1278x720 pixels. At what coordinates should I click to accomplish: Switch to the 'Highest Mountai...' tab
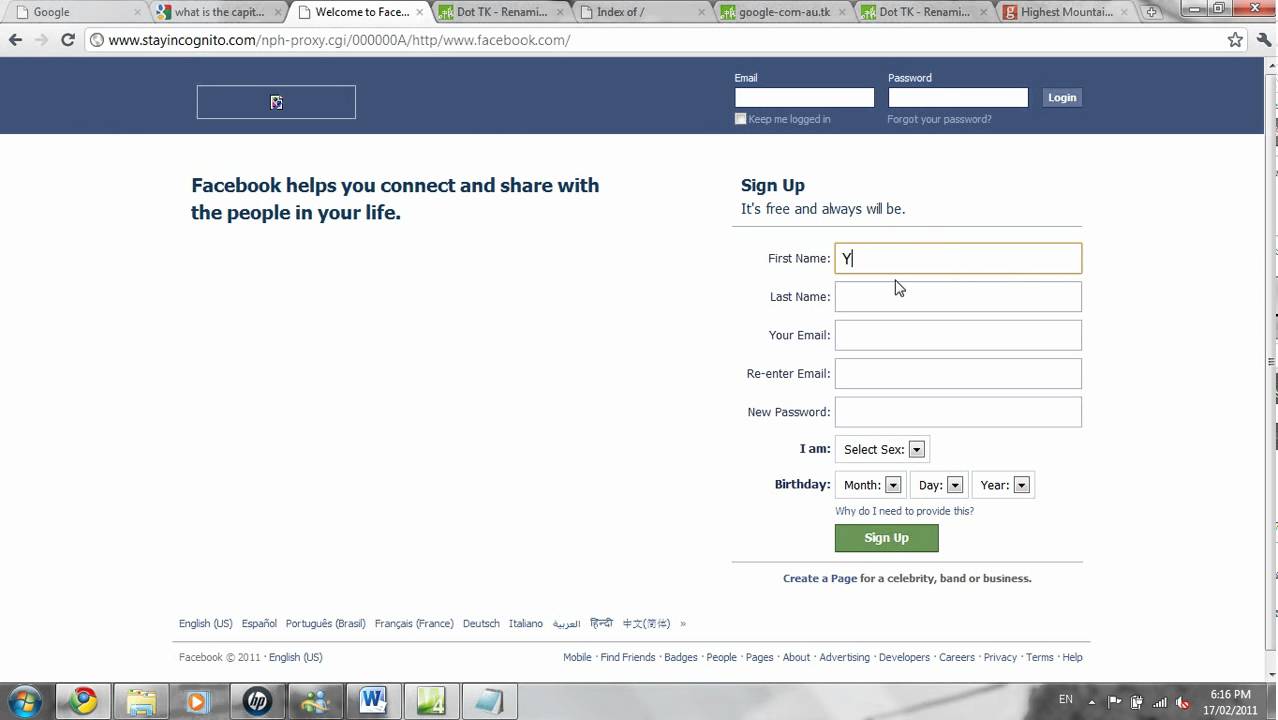pyautogui.click(x=1065, y=13)
